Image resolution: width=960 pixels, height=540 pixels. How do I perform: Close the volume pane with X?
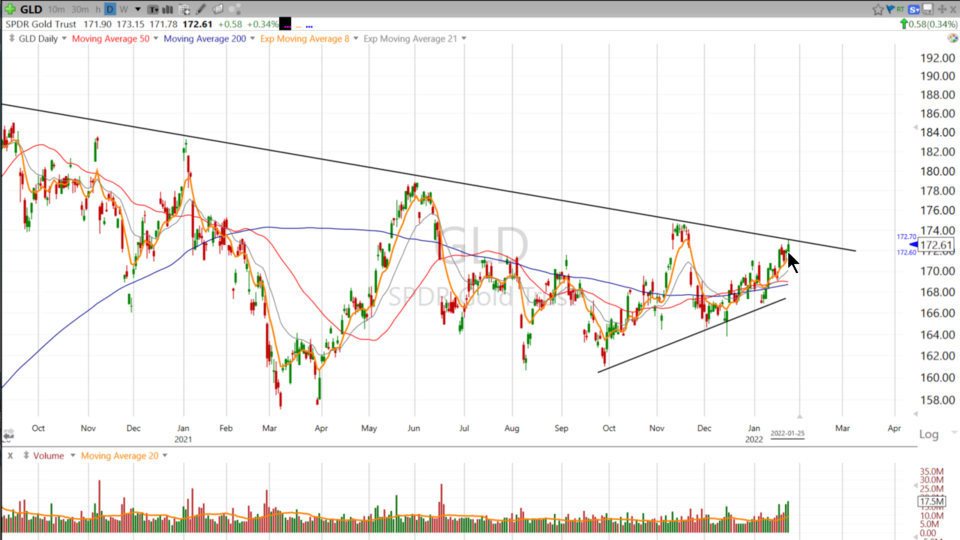[10, 456]
